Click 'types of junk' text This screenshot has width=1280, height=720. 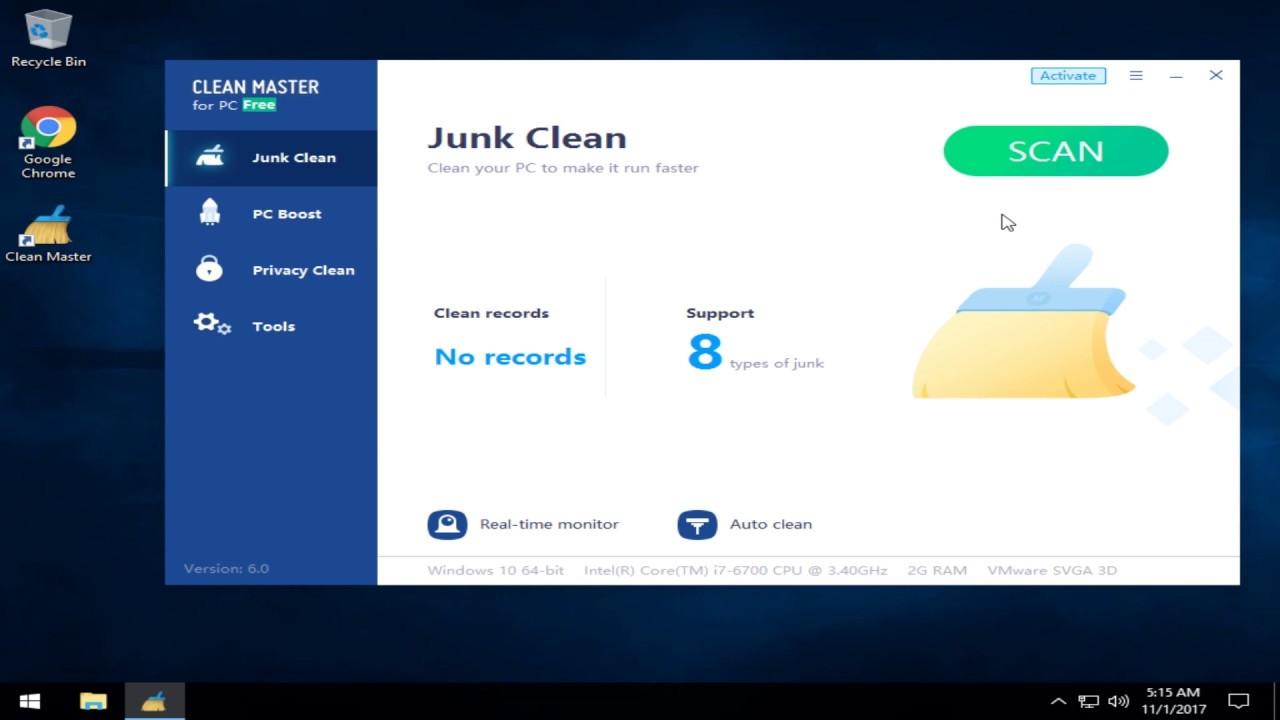777,363
